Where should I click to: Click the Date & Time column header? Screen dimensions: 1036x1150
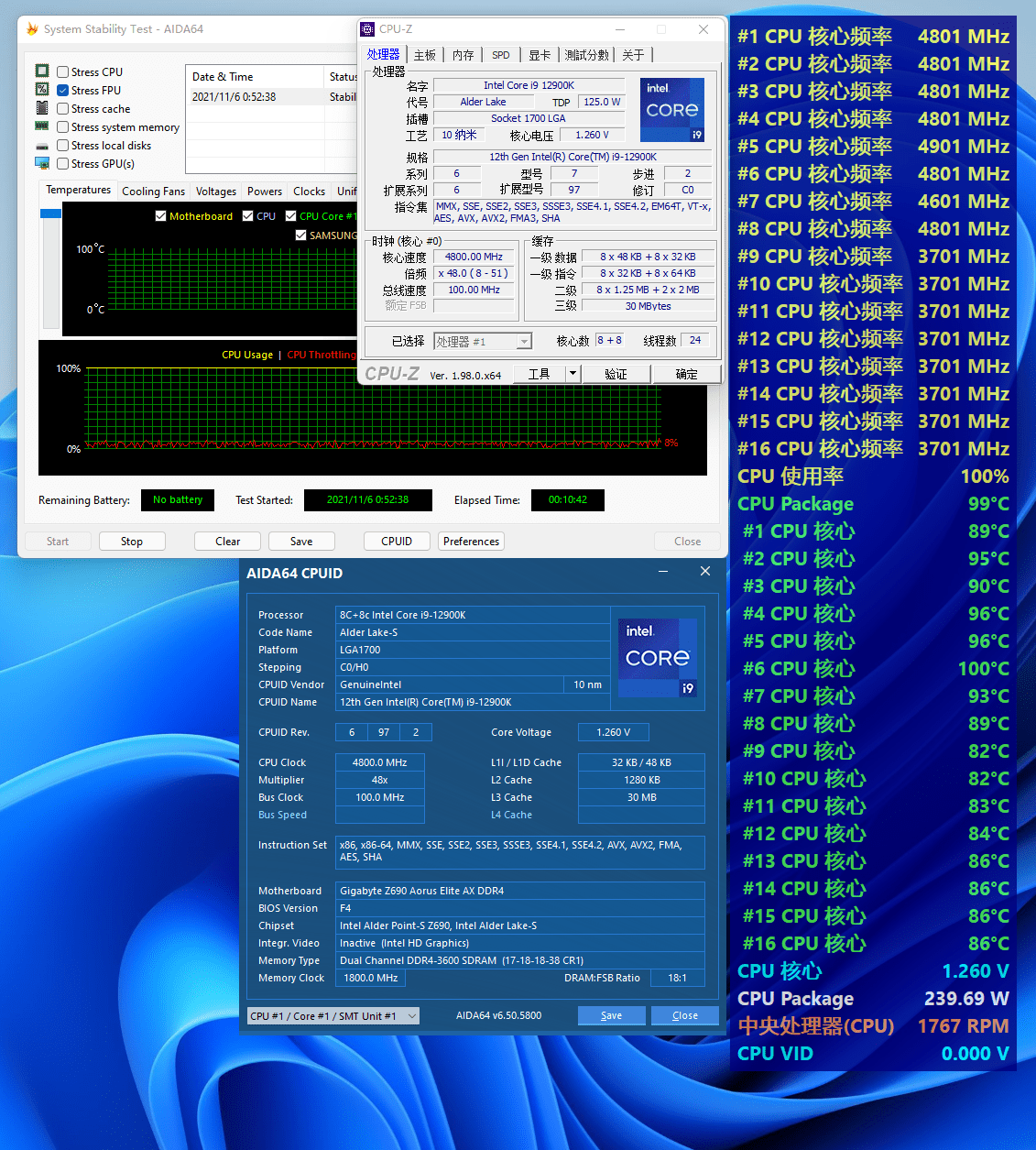(x=256, y=77)
